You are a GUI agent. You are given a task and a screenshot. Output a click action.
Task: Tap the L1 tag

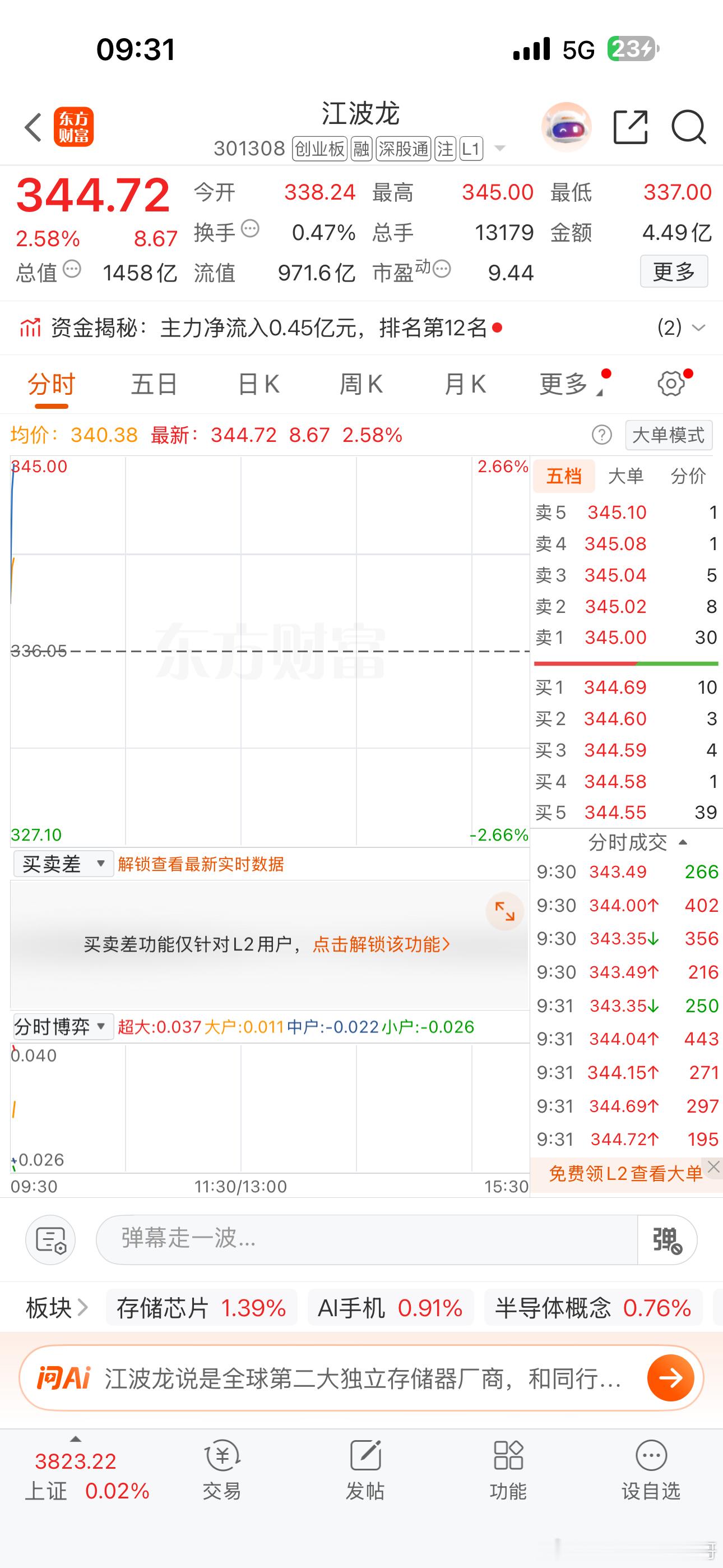pos(472,149)
